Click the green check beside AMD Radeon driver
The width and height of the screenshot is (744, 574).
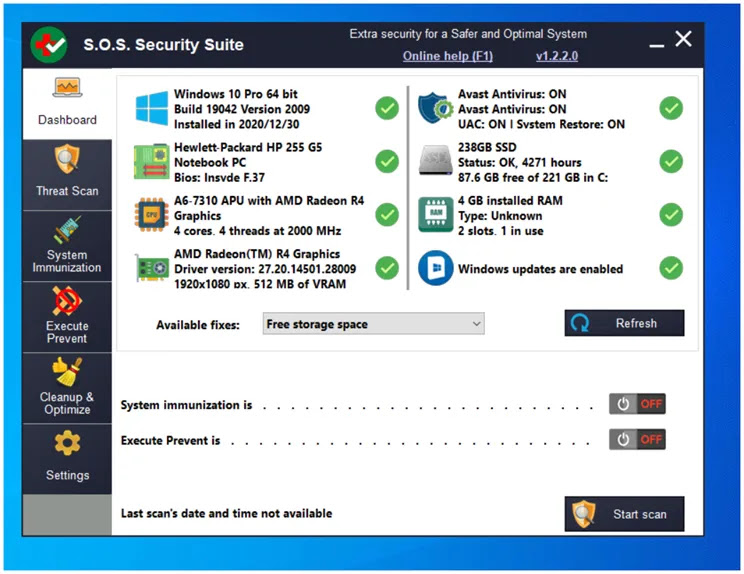387,268
